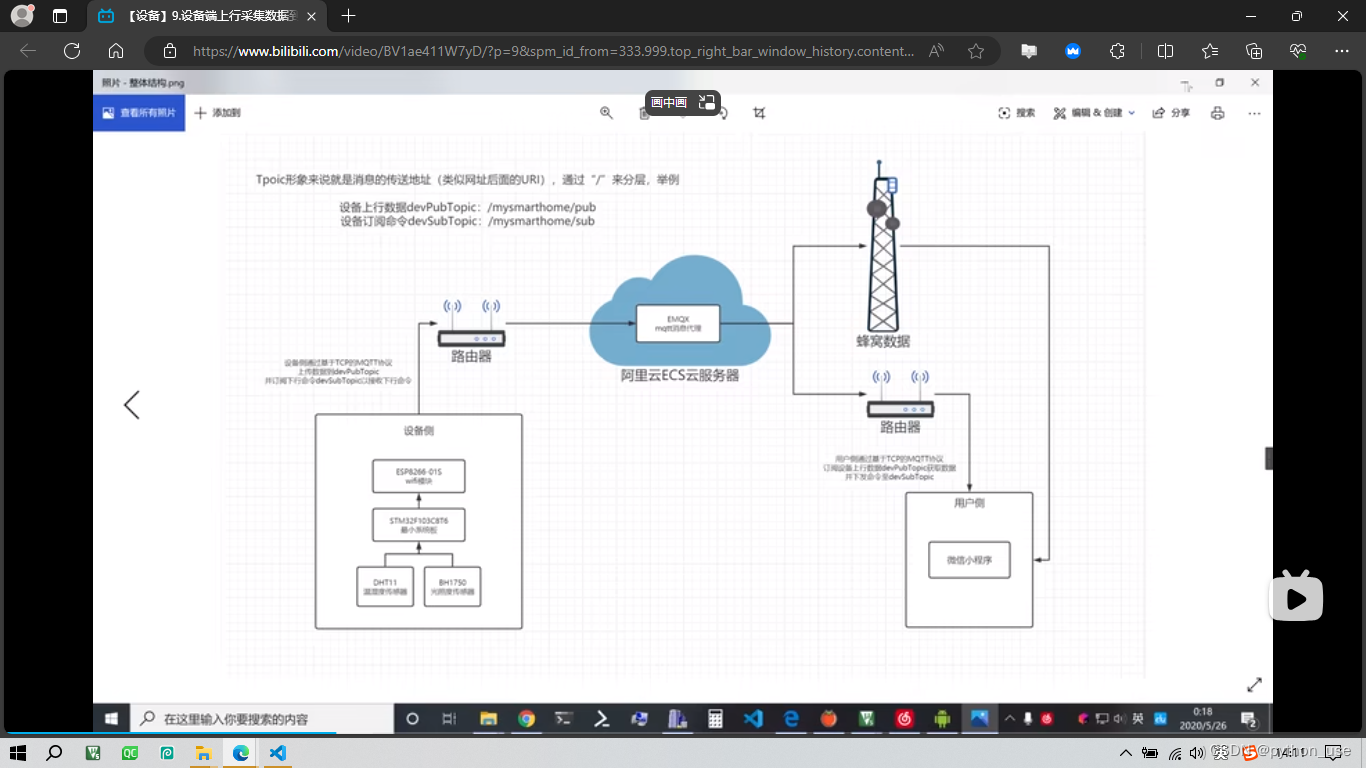Click the Edge profile avatar icon

click(22, 16)
